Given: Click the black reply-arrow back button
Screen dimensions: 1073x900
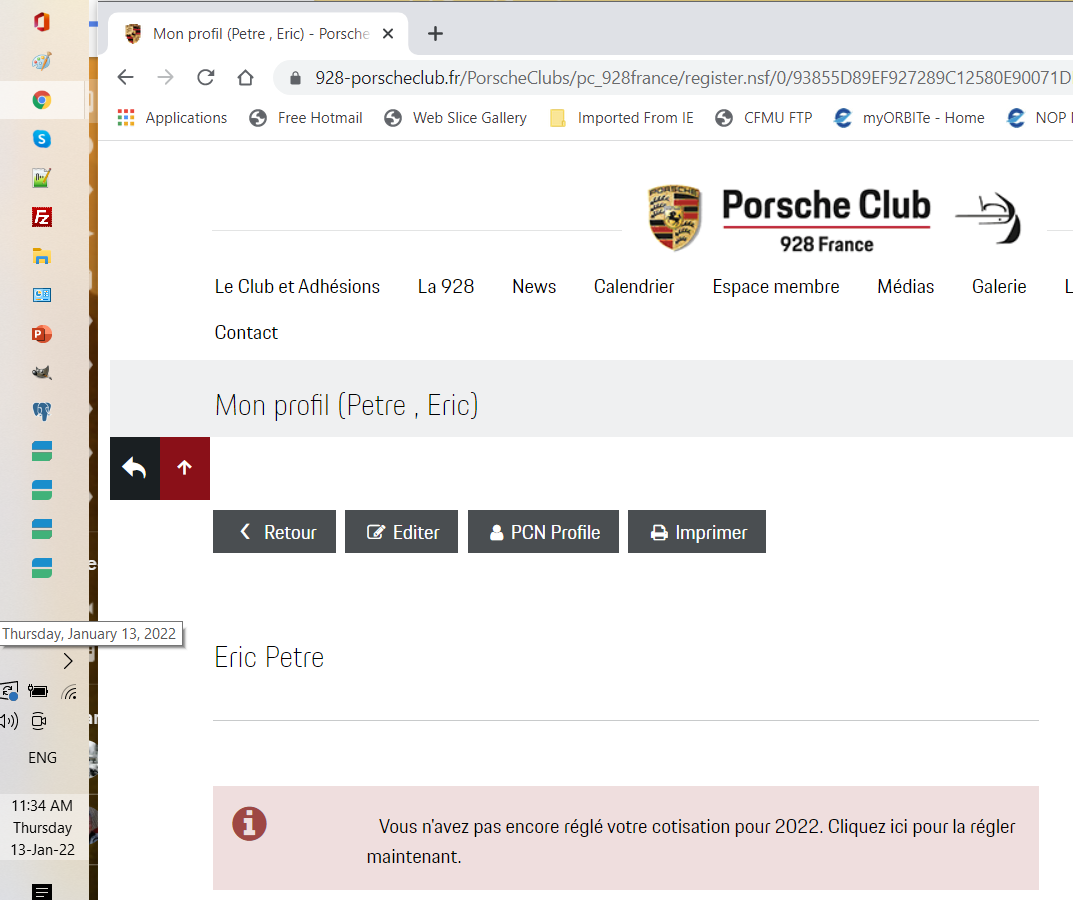Looking at the screenshot, I should click(135, 468).
